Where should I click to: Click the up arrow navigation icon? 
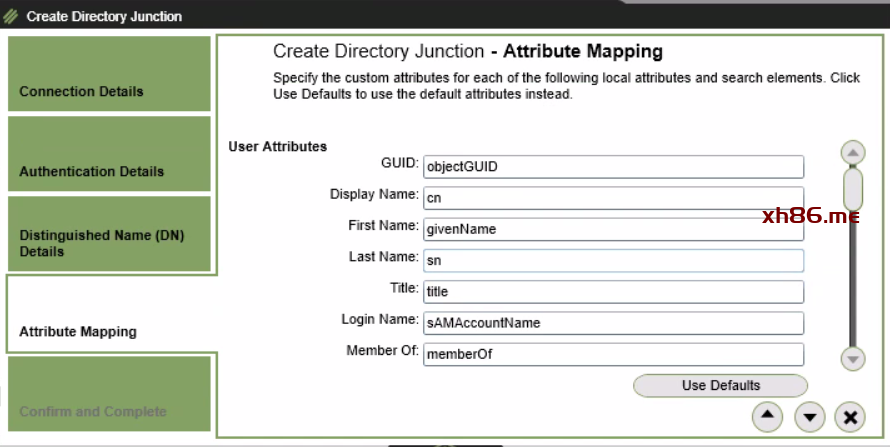pos(767,416)
